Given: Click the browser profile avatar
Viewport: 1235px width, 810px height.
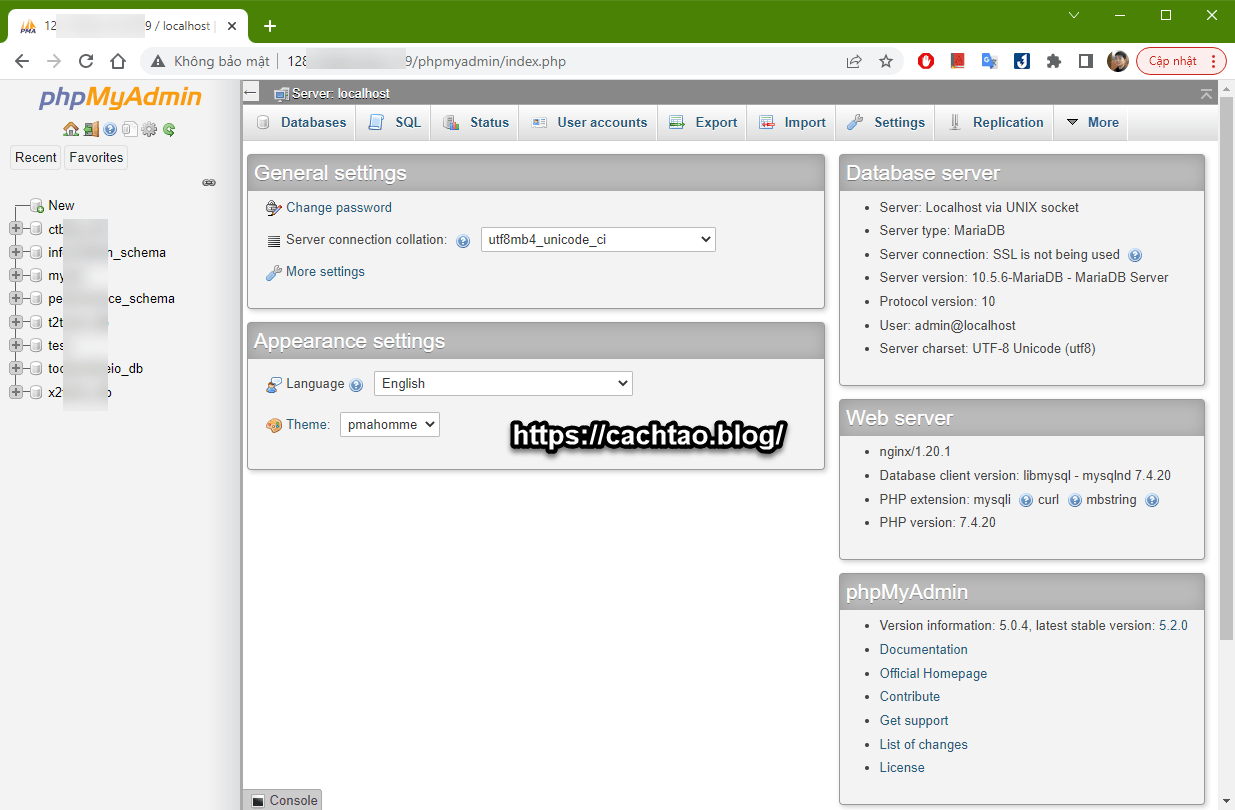Looking at the screenshot, I should click(1118, 61).
